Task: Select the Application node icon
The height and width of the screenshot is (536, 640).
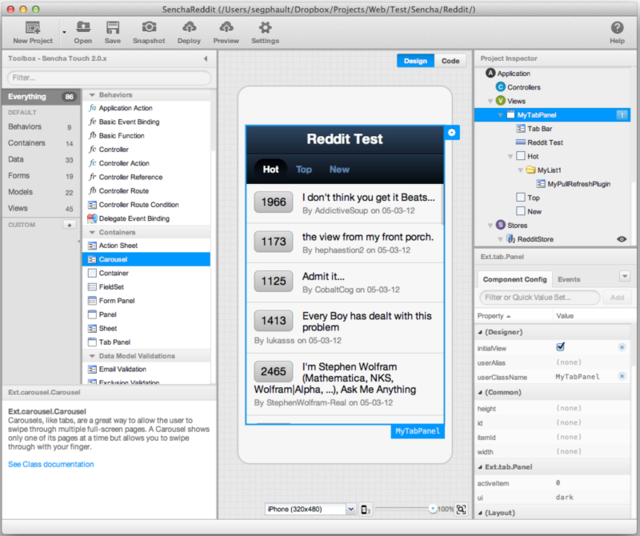Action: (490, 73)
